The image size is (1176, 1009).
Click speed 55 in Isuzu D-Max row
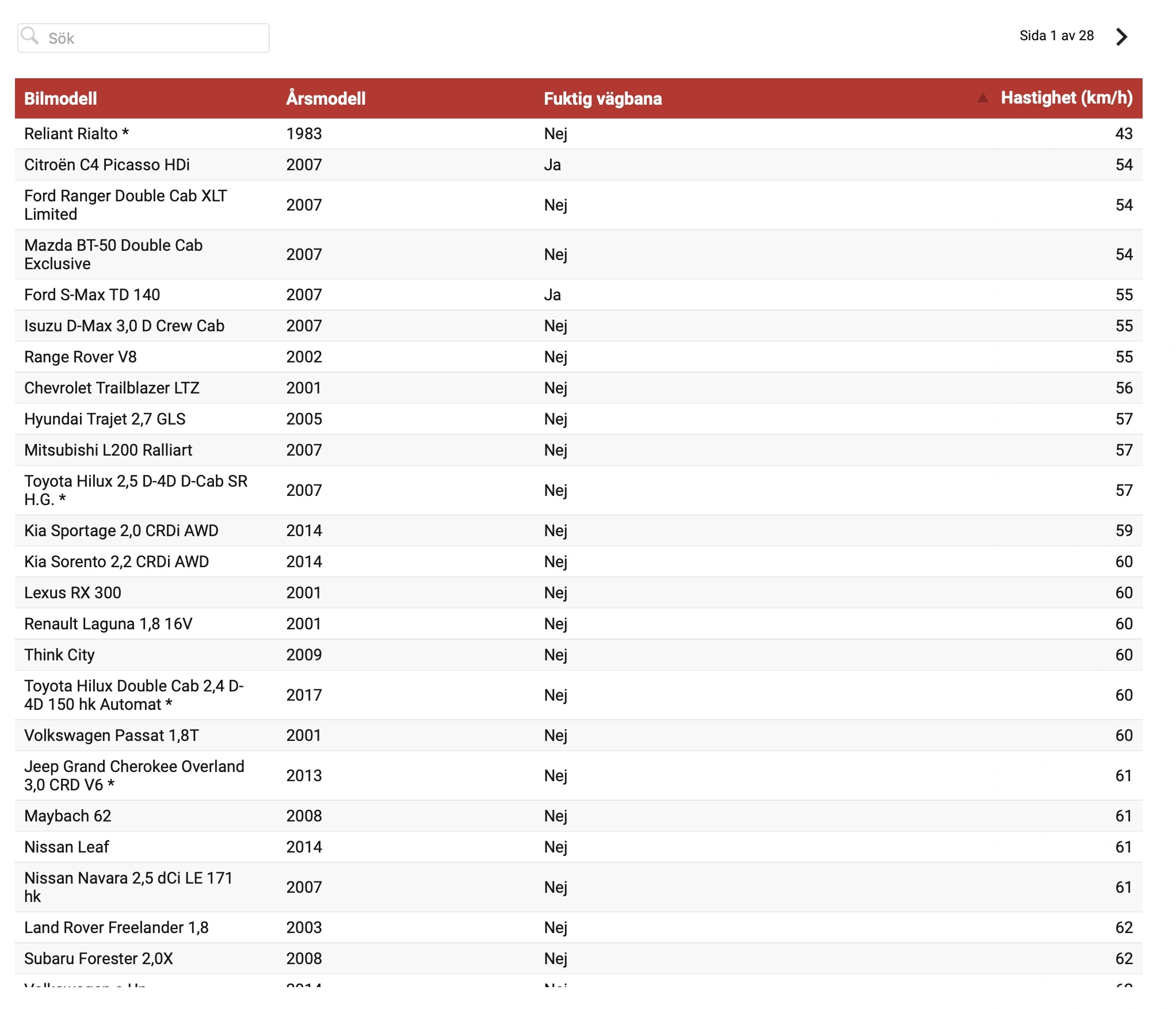tap(1124, 326)
